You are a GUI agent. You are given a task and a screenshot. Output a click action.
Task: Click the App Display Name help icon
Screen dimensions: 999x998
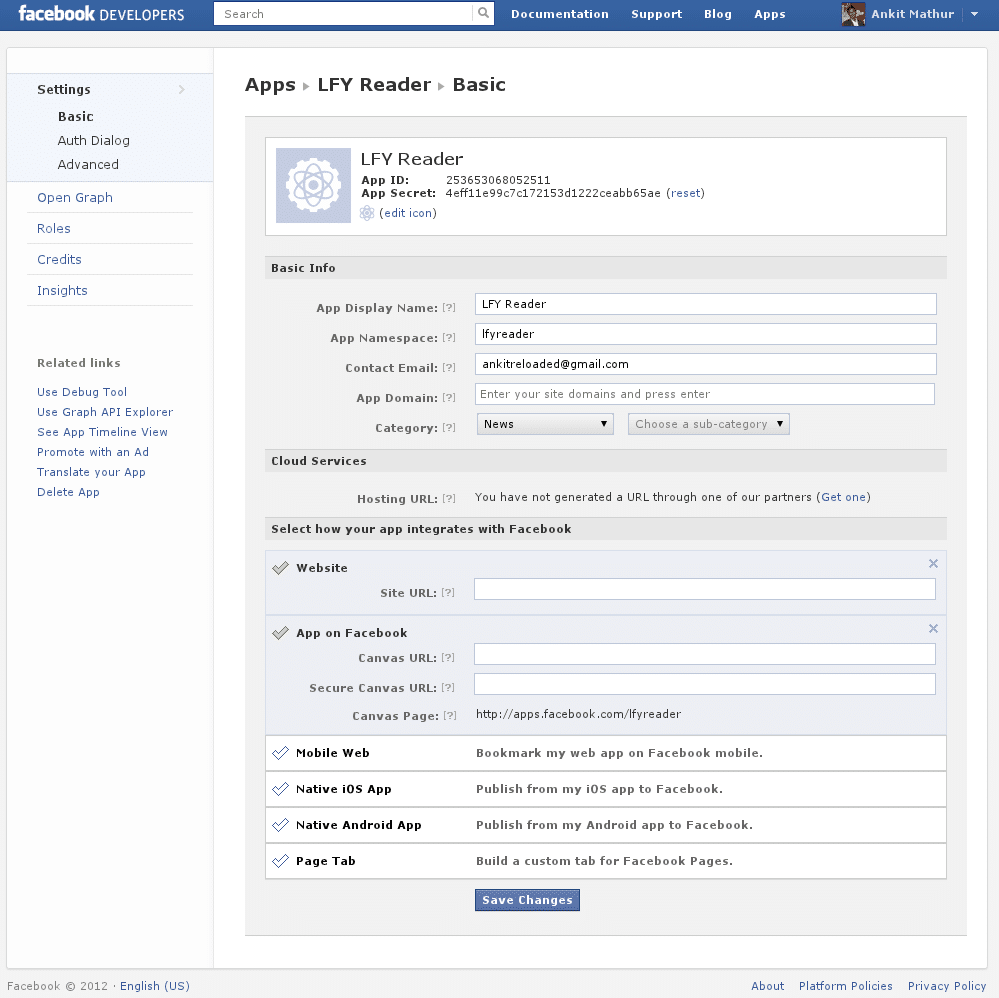pos(449,308)
